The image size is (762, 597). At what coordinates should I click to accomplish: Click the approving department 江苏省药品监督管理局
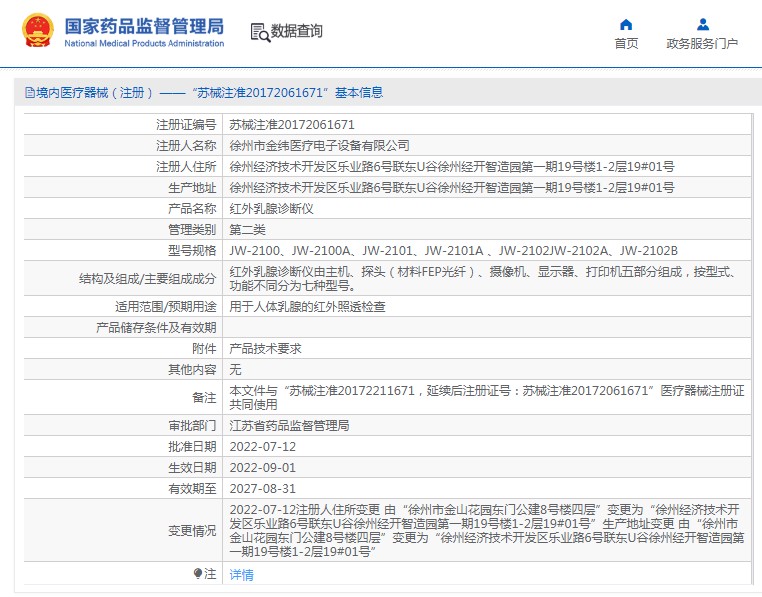coord(289,425)
